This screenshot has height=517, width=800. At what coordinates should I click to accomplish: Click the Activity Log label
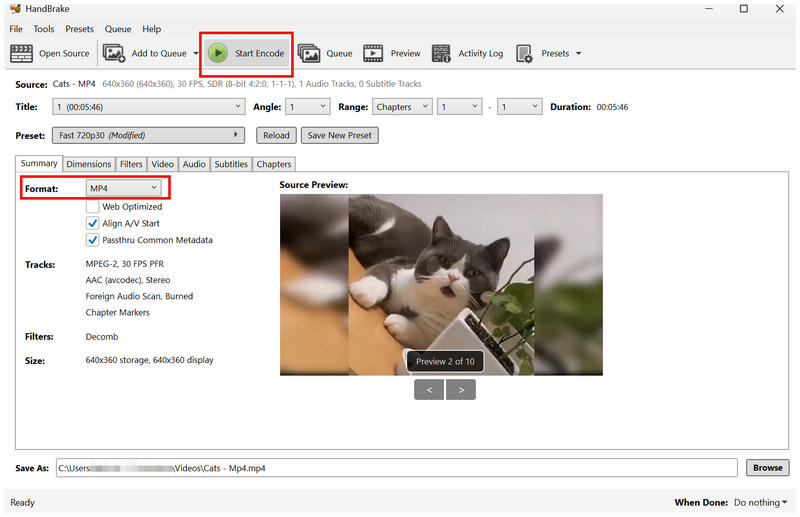coord(481,53)
